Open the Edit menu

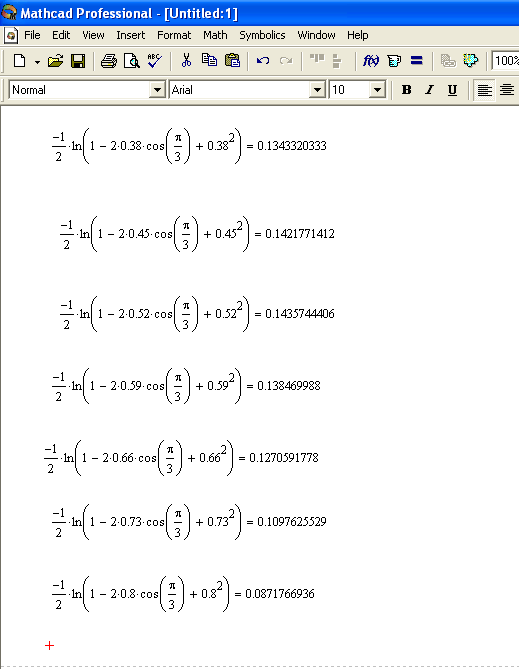coord(61,35)
